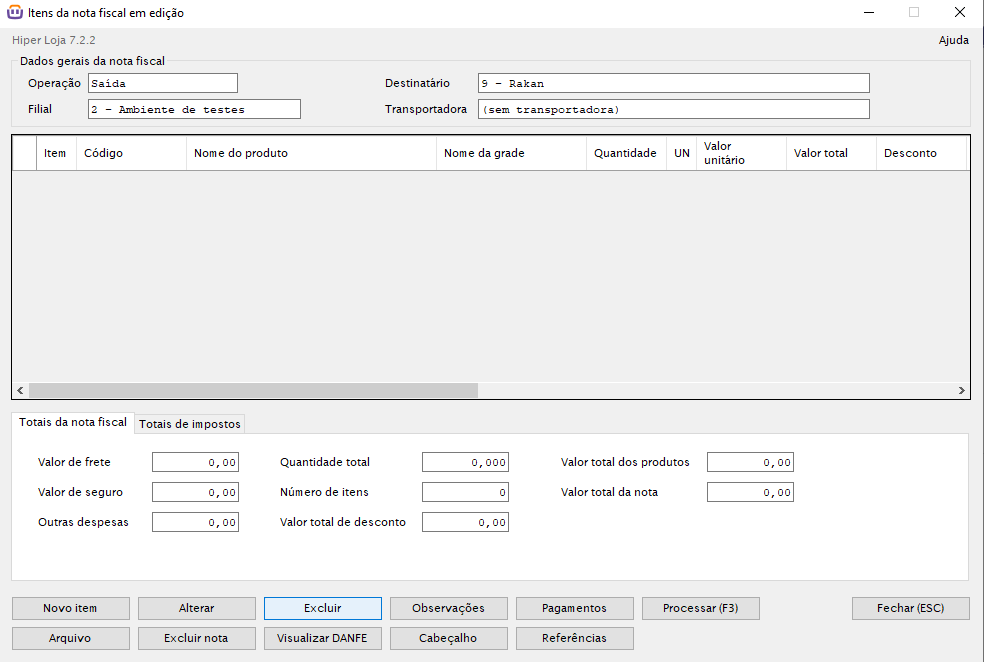This screenshot has width=984, height=662.
Task: Switch to Totais de impostos tab
Action: tap(190, 424)
